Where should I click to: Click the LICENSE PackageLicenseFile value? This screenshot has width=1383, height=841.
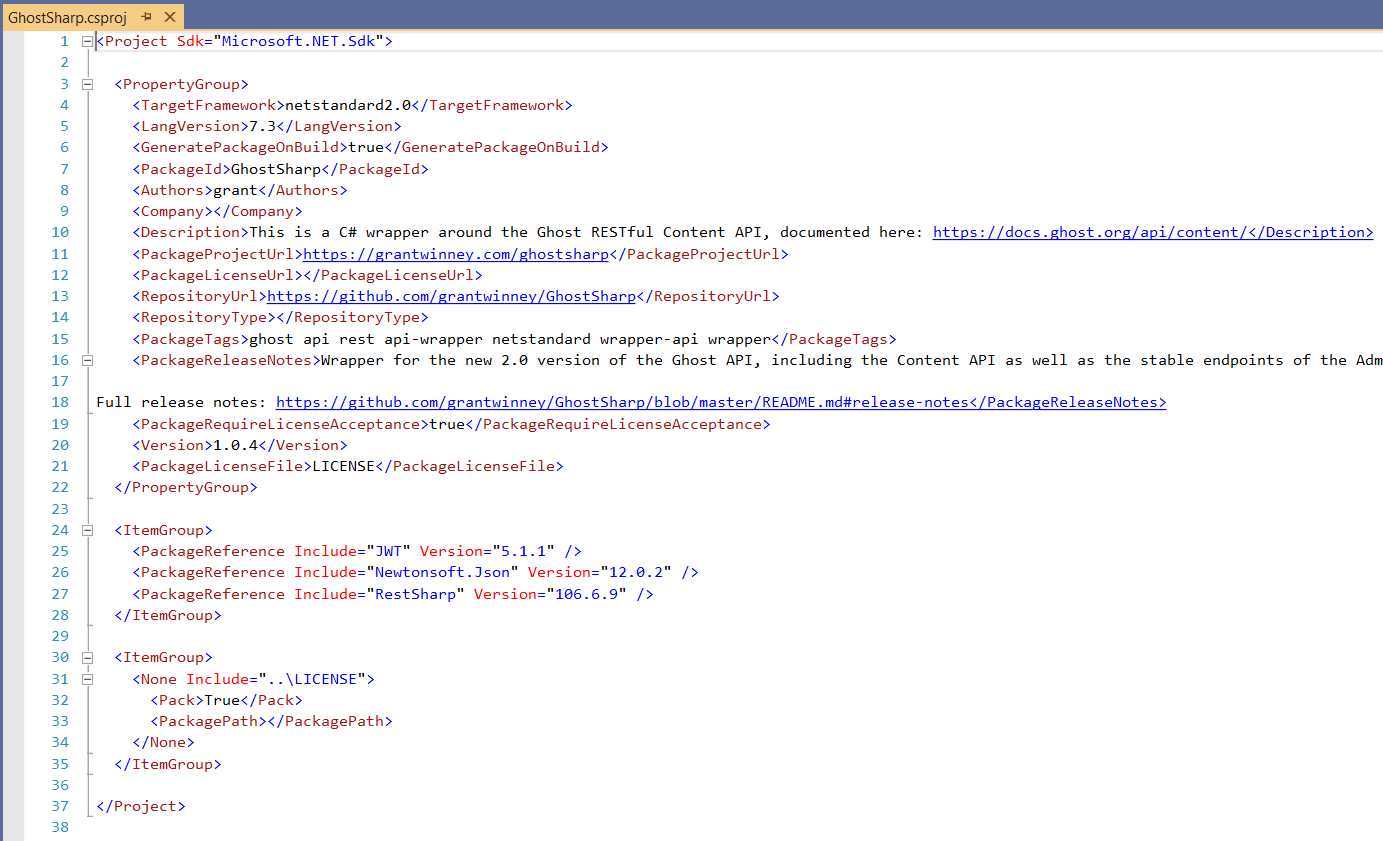coord(344,466)
